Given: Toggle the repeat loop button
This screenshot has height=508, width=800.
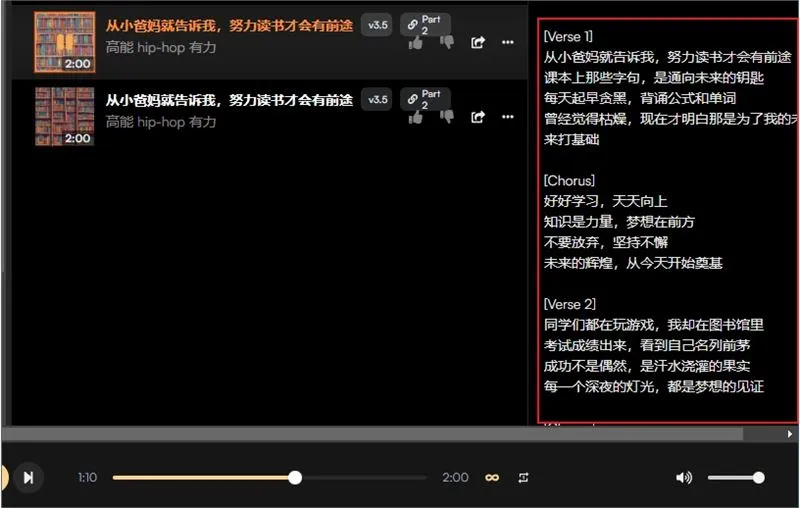Looking at the screenshot, I should click(523, 478).
